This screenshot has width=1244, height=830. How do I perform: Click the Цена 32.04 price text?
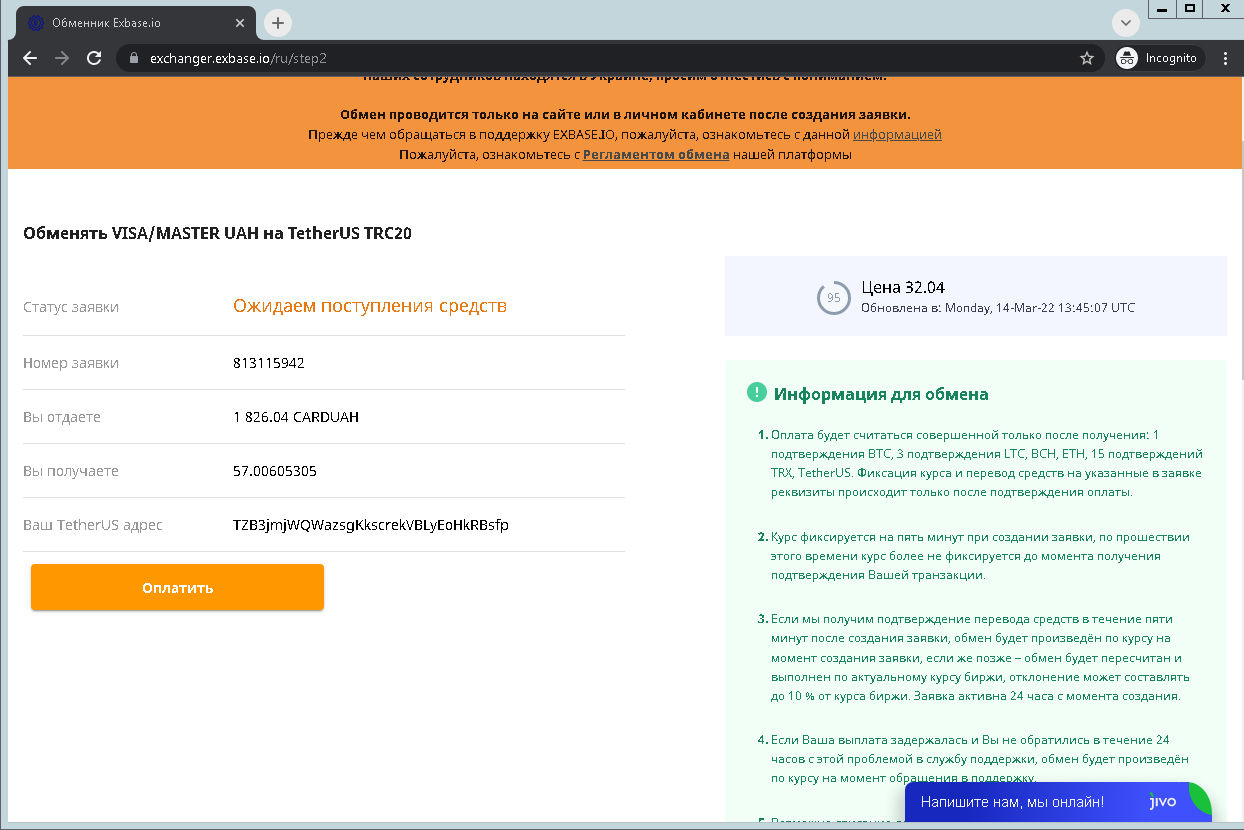(x=903, y=287)
